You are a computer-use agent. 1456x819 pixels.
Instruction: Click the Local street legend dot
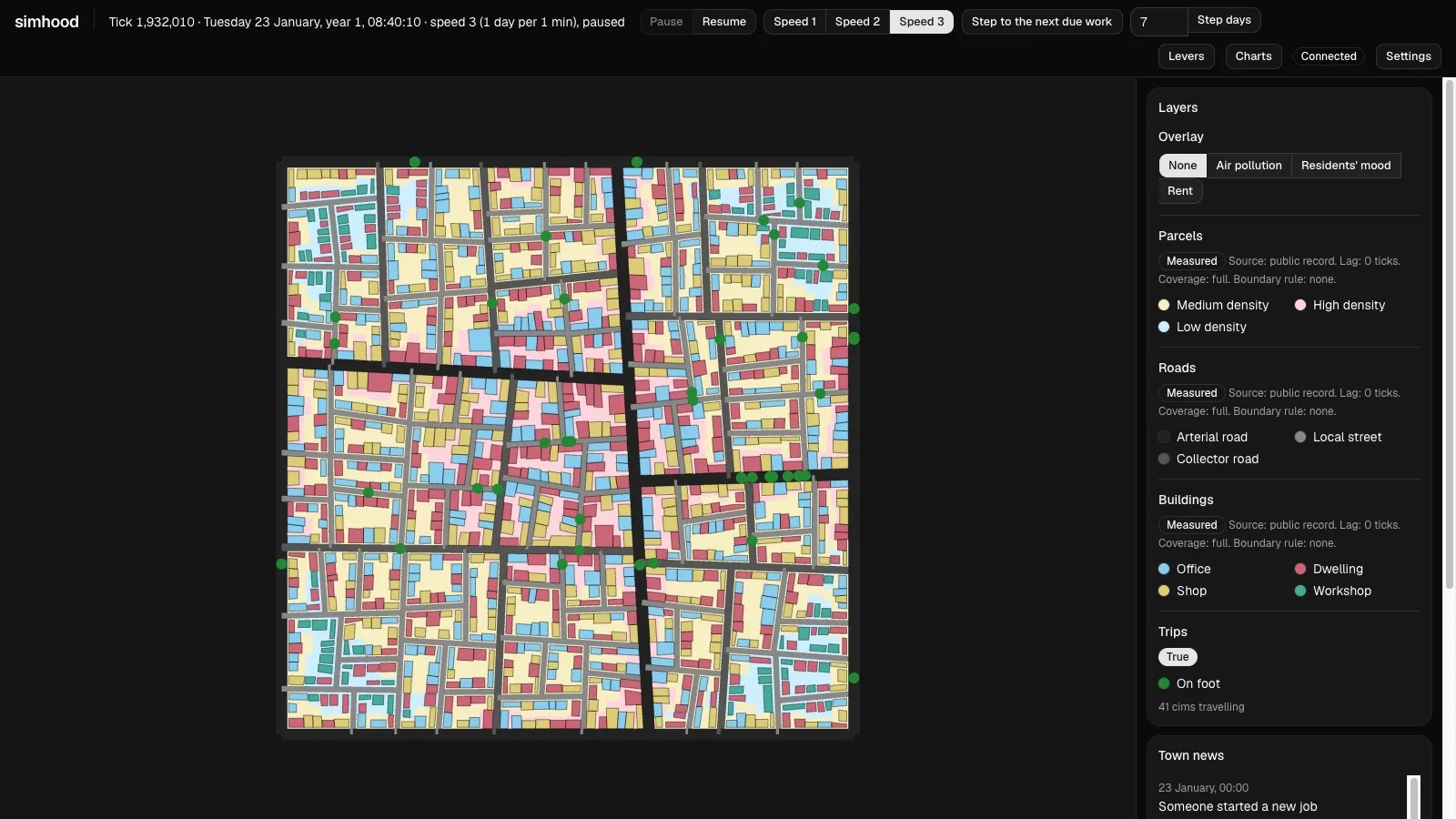[x=1300, y=438]
